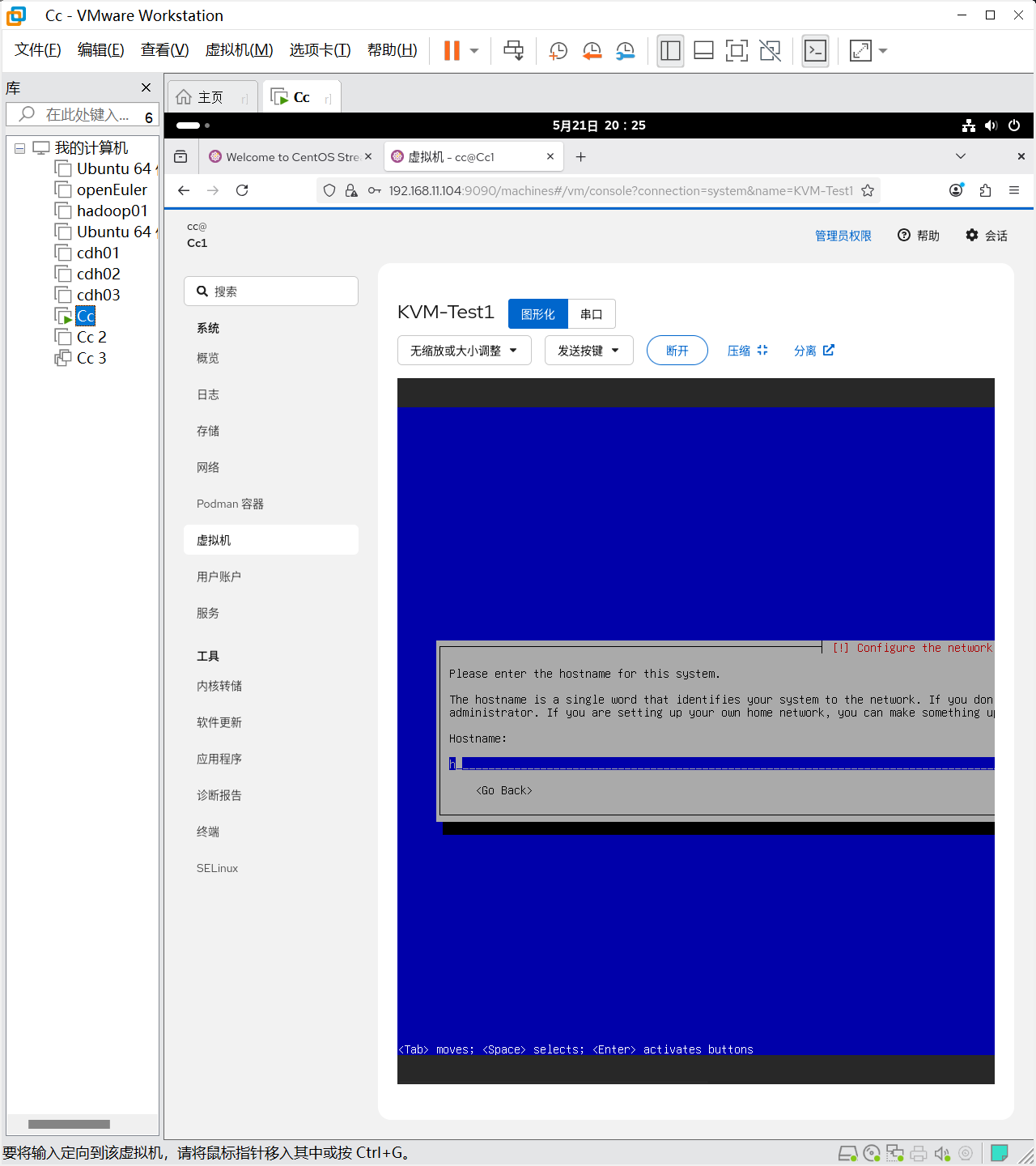Go back in Firefox
This screenshot has width=1036, height=1166.
coord(184,190)
